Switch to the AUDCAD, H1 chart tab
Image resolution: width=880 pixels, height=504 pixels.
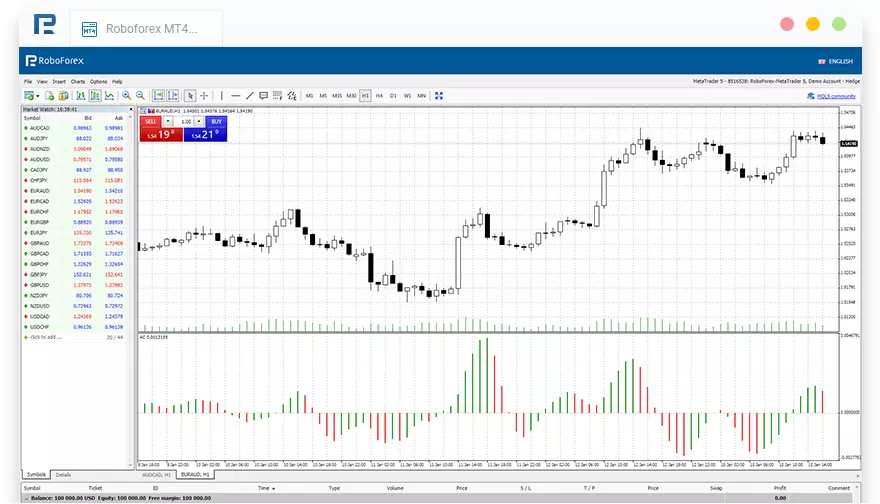[x=157, y=474]
